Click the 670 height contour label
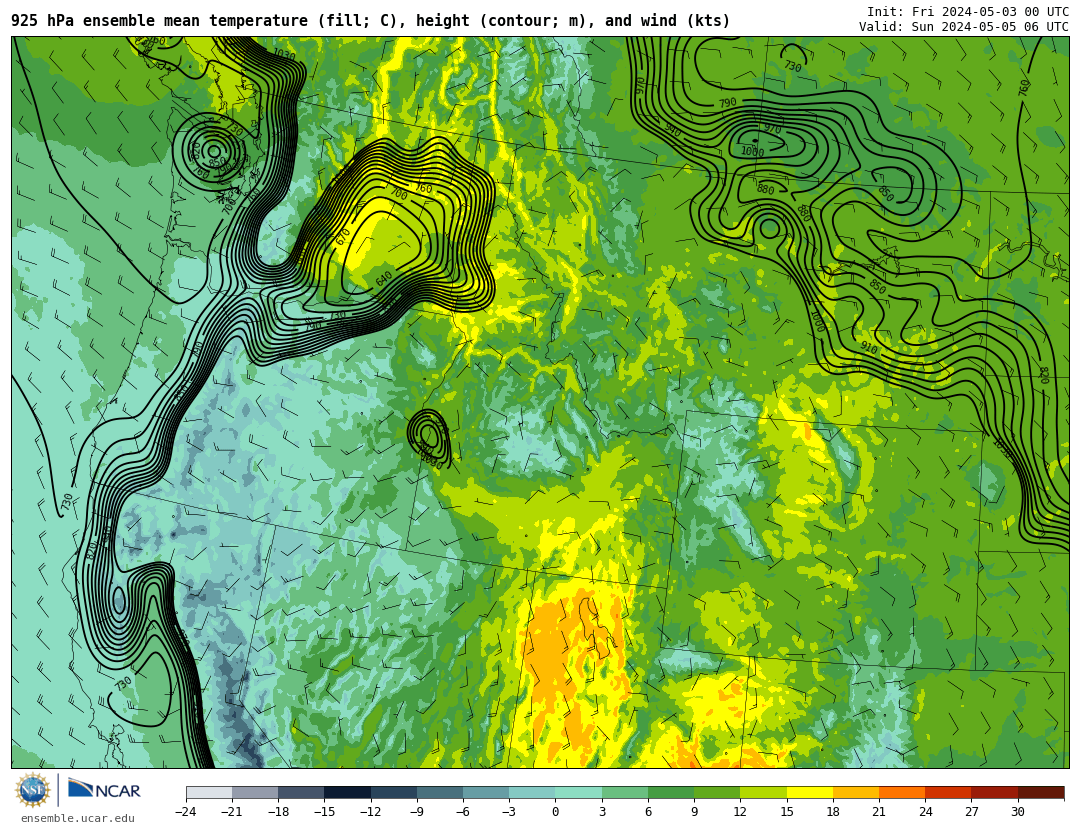This screenshot has height=831, width=1080. (342, 237)
